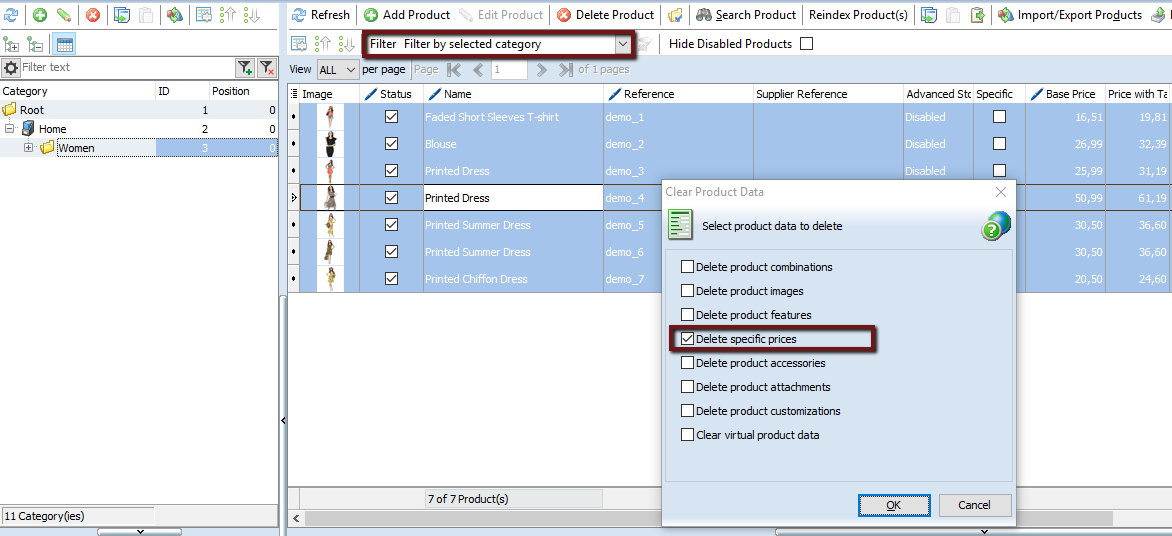This screenshot has height=536, width=1172.
Task: Check Delete product features
Action: click(x=688, y=315)
